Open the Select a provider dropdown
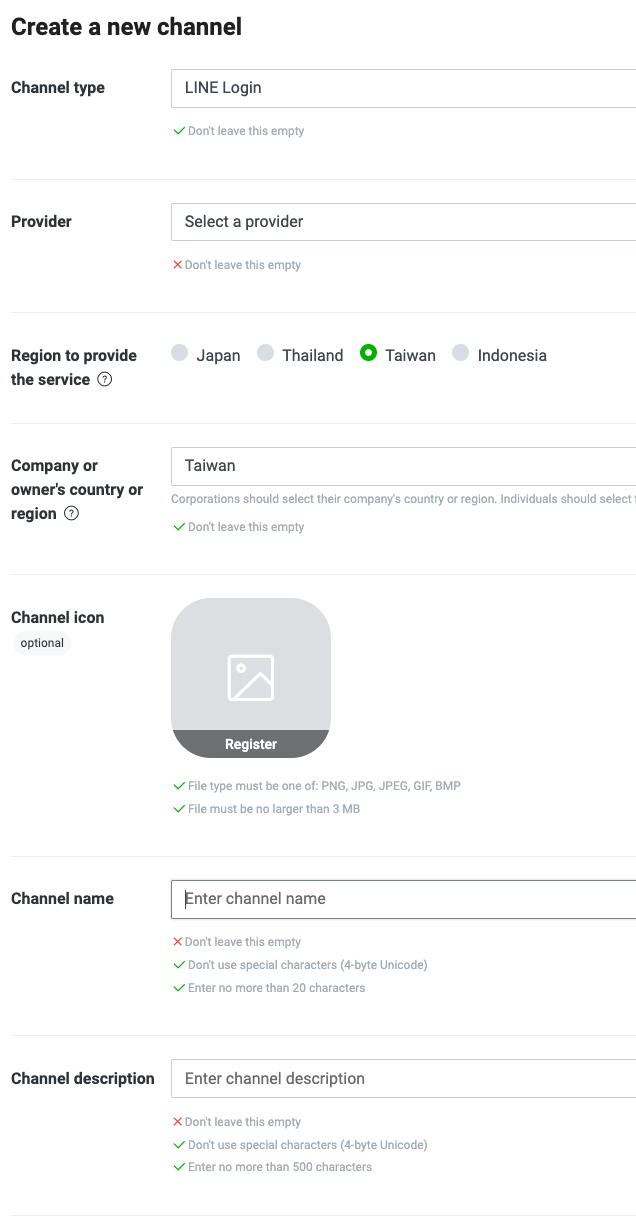636x1222 pixels. (x=403, y=222)
